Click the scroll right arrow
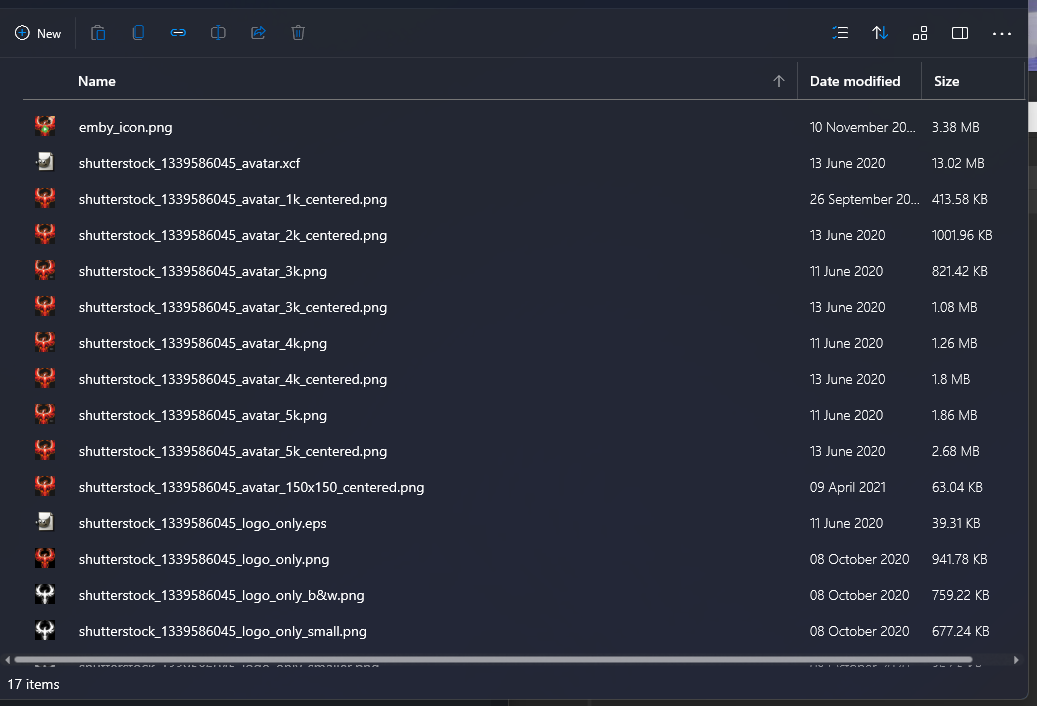 tap(1016, 660)
